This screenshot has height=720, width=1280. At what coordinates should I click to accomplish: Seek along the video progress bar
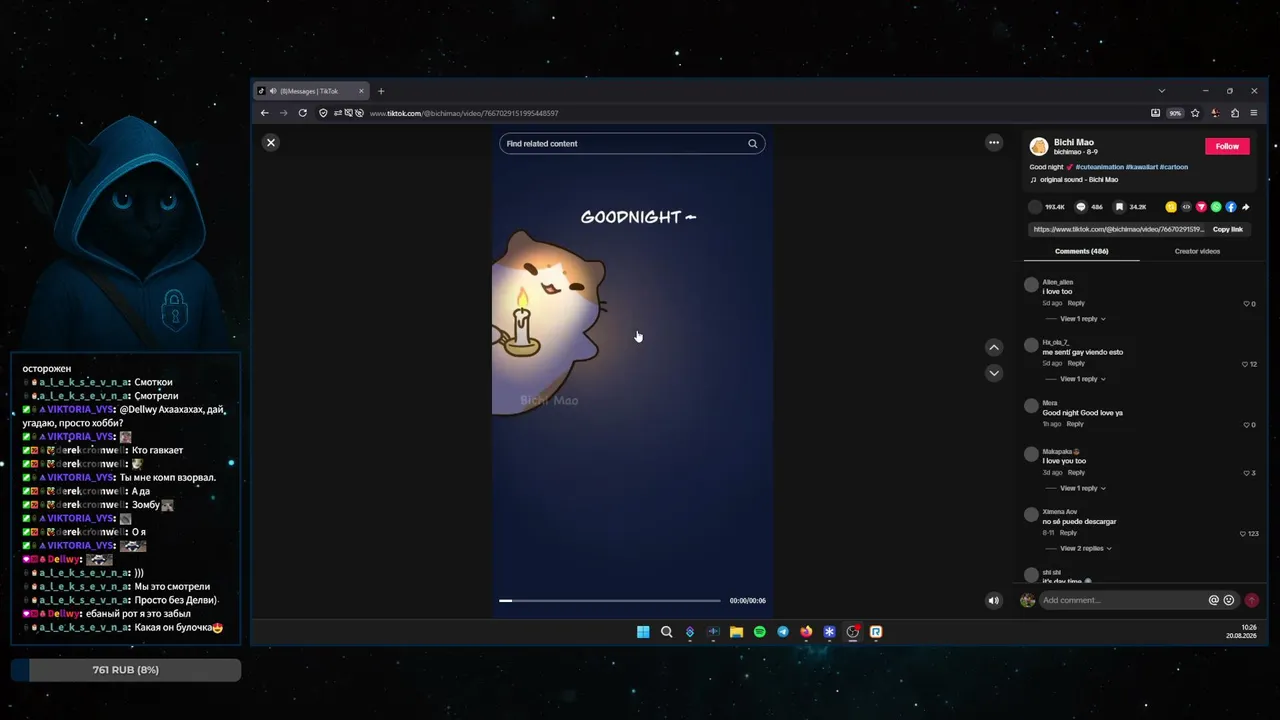coord(609,601)
